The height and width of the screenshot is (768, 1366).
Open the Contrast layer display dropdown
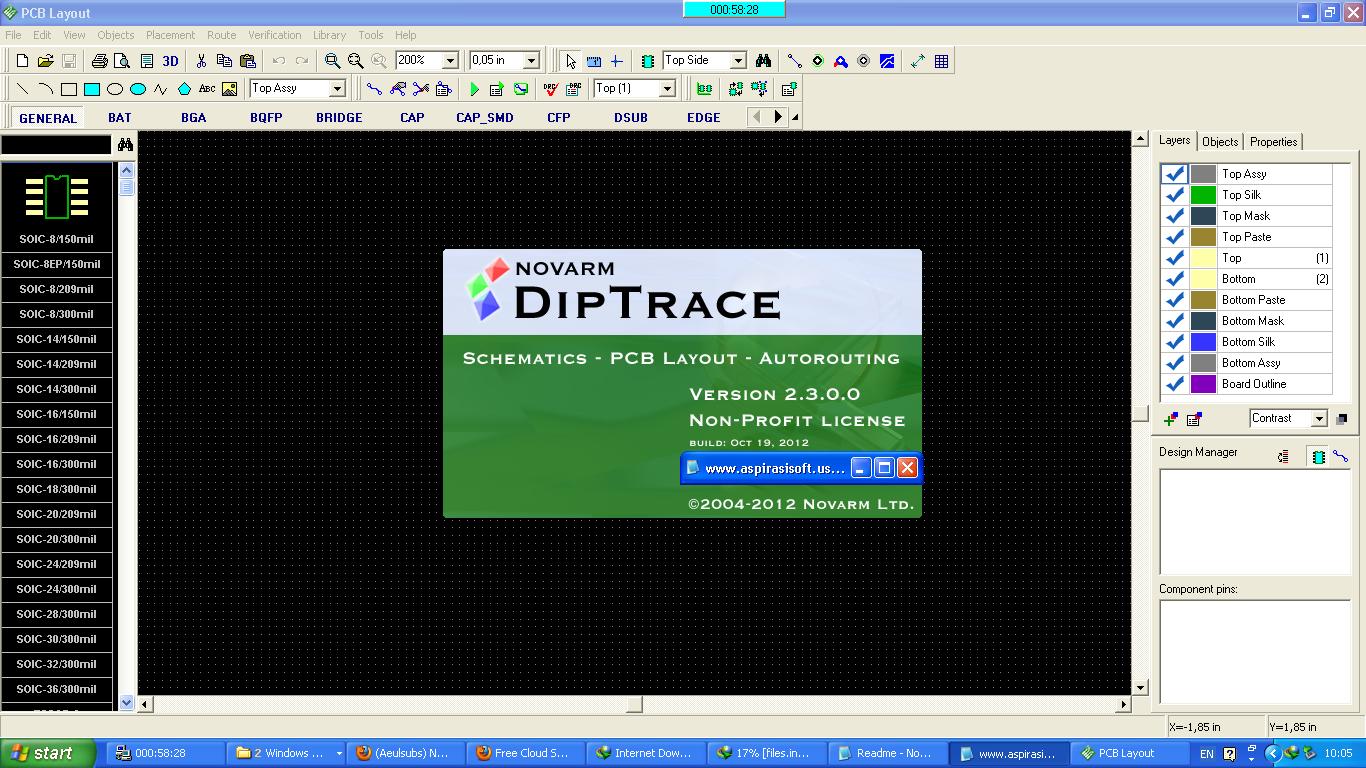click(1319, 419)
